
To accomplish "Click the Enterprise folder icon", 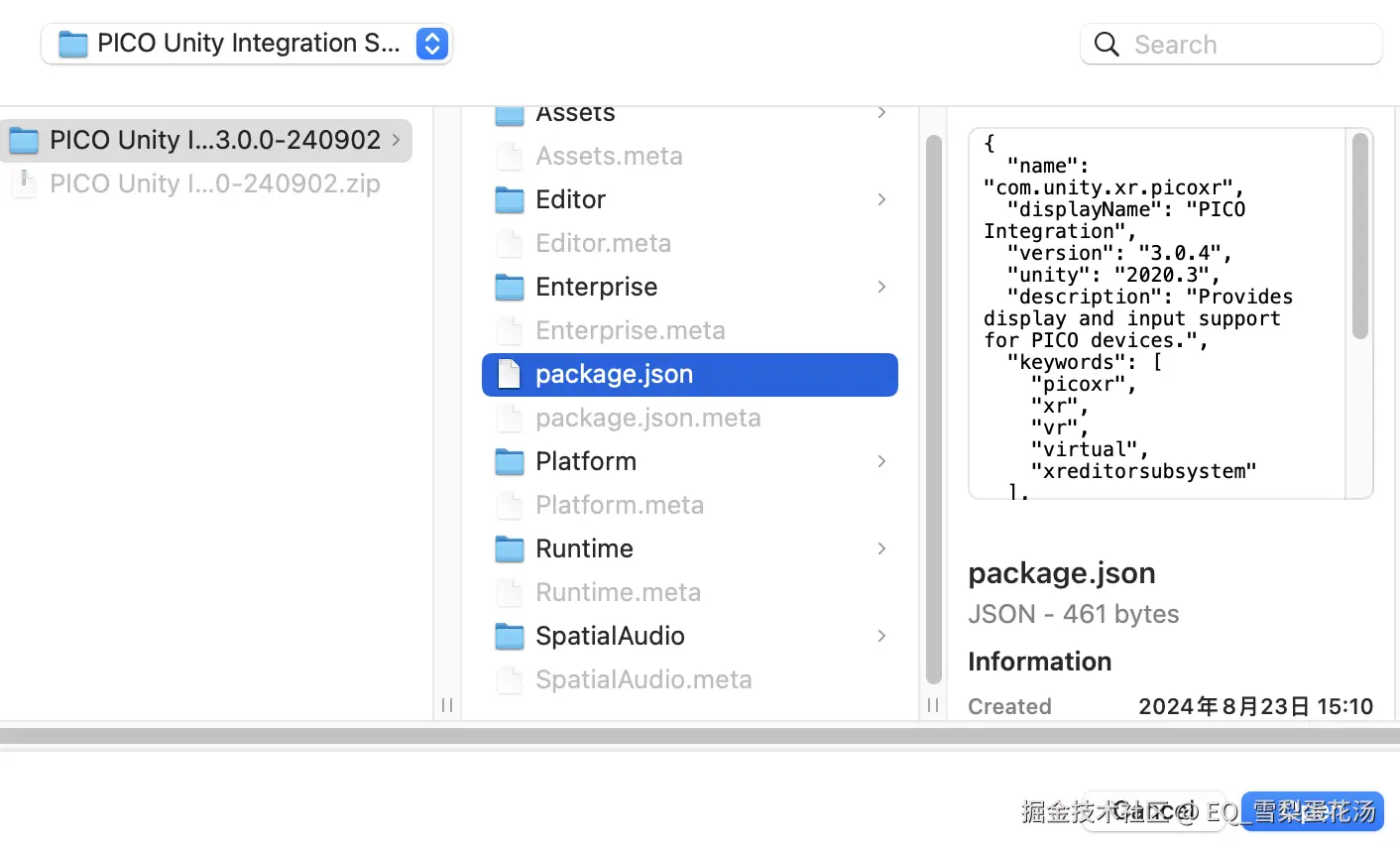I will click(x=510, y=288).
